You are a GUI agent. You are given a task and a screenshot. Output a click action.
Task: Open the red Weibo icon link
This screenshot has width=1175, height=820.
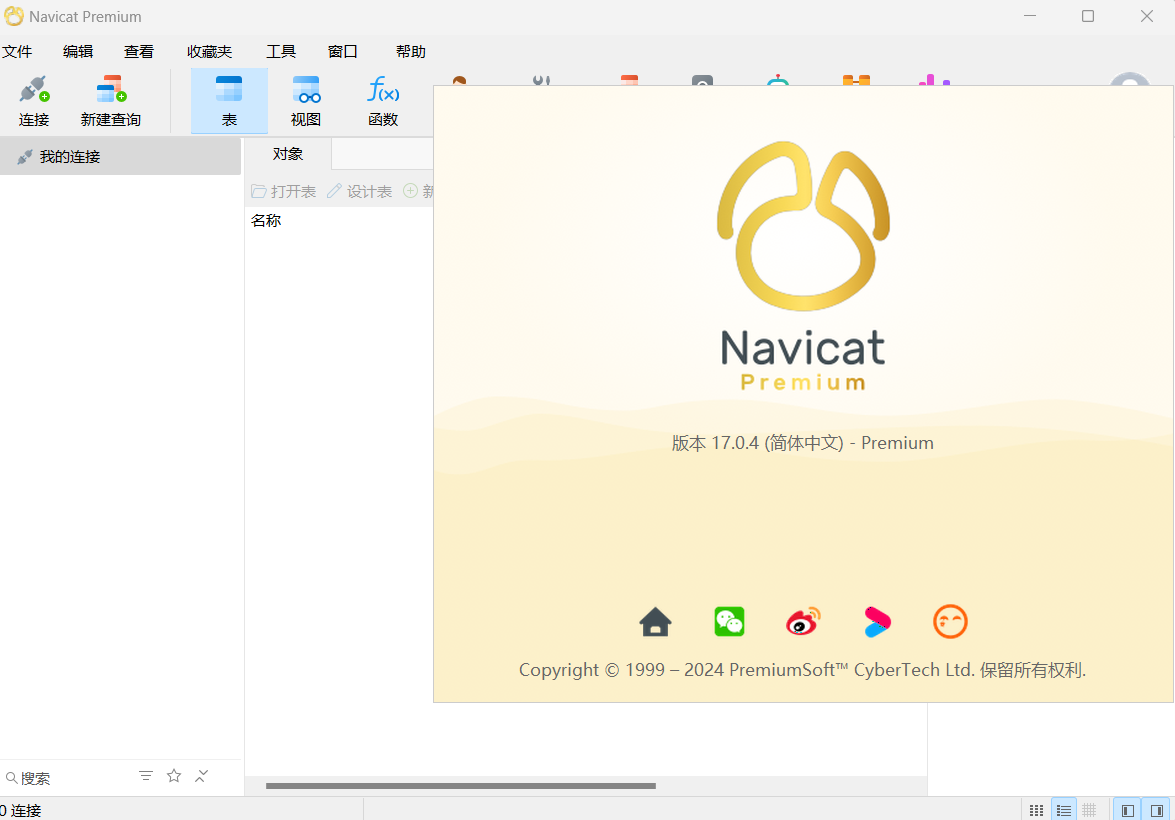tap(803, 621)
